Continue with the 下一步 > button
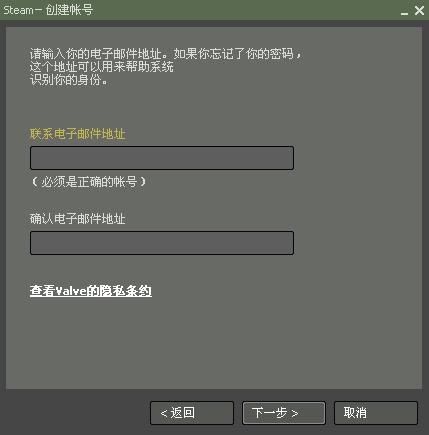The width and height of the screenshot is (429, 435). point(284,413)
